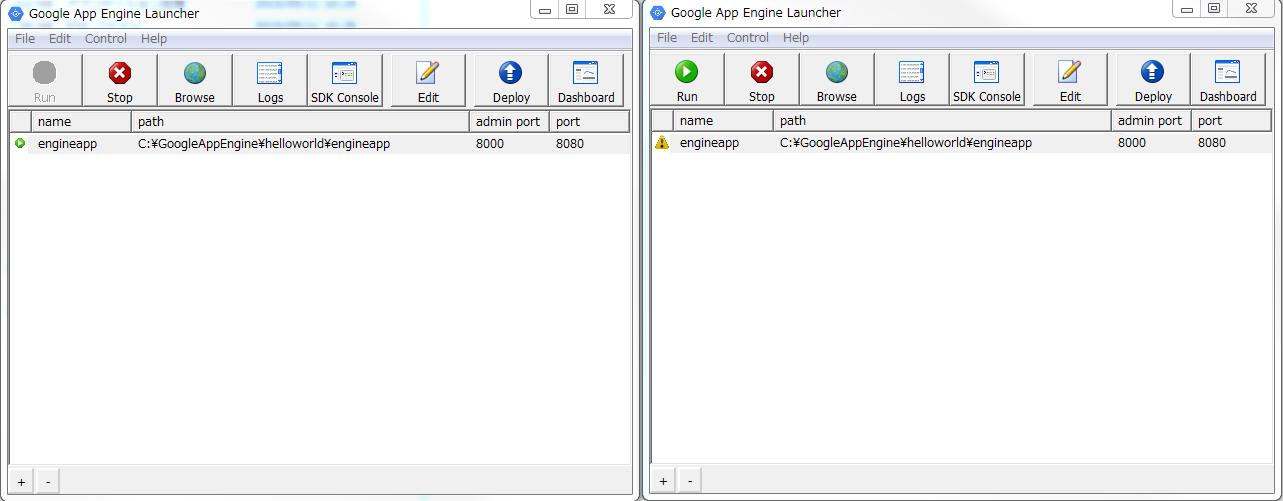Maximize the left Launcher window

[572, 9]
